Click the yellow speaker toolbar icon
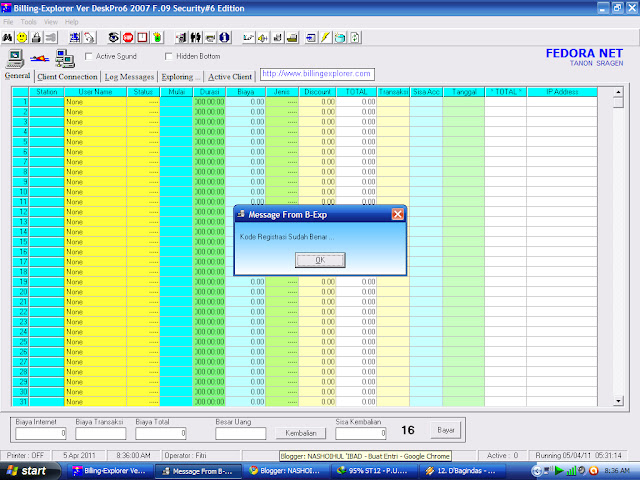Image resolution: width=640 pixels, height=480 pixels. tap(263, 38)
